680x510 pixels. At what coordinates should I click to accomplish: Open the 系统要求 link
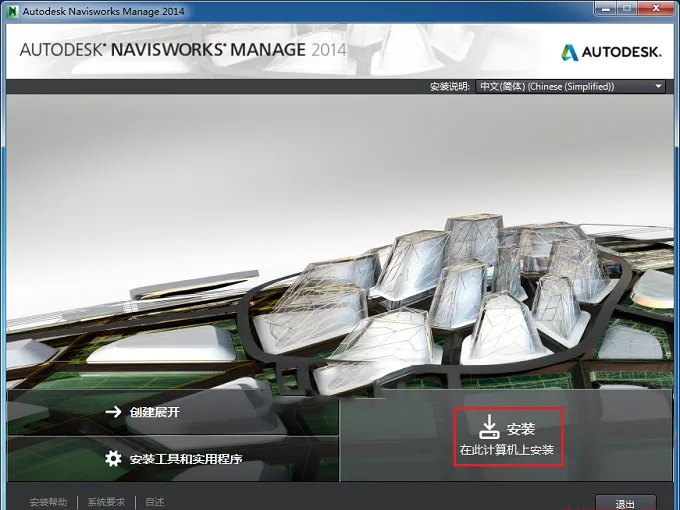point(106,502)
